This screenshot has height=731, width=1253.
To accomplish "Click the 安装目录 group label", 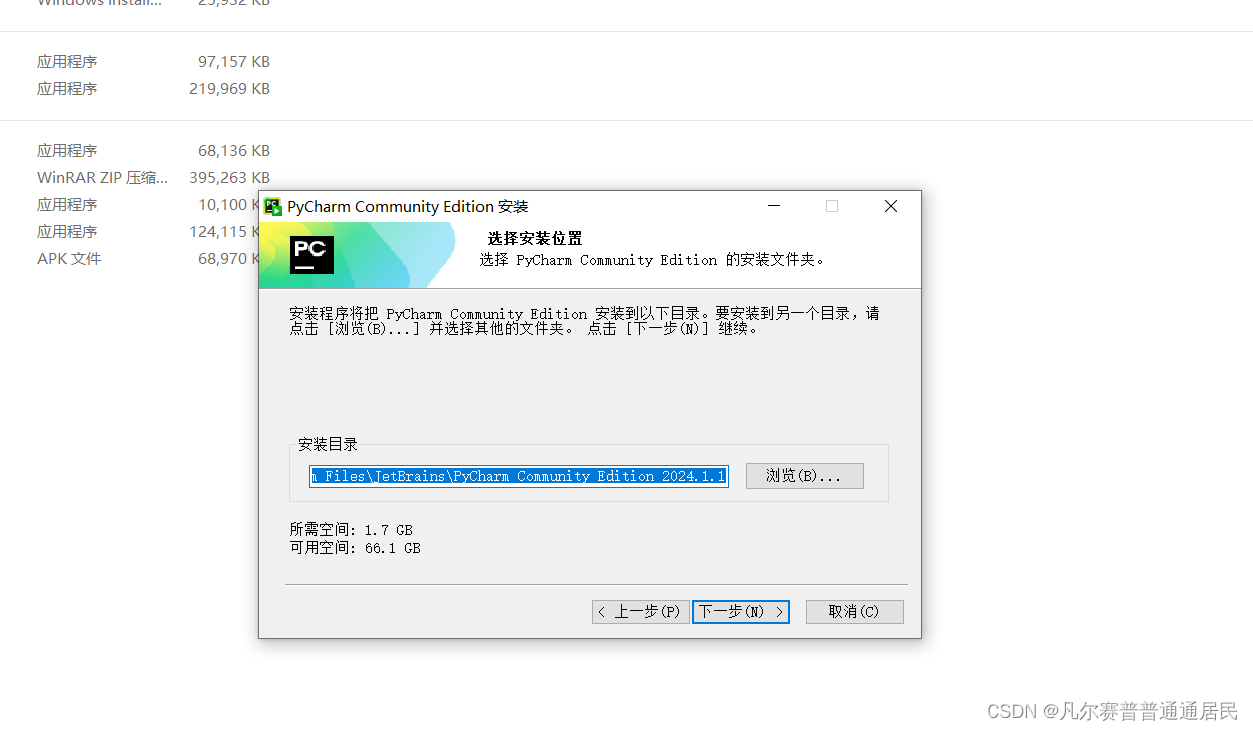I will (x=328, y=445).
